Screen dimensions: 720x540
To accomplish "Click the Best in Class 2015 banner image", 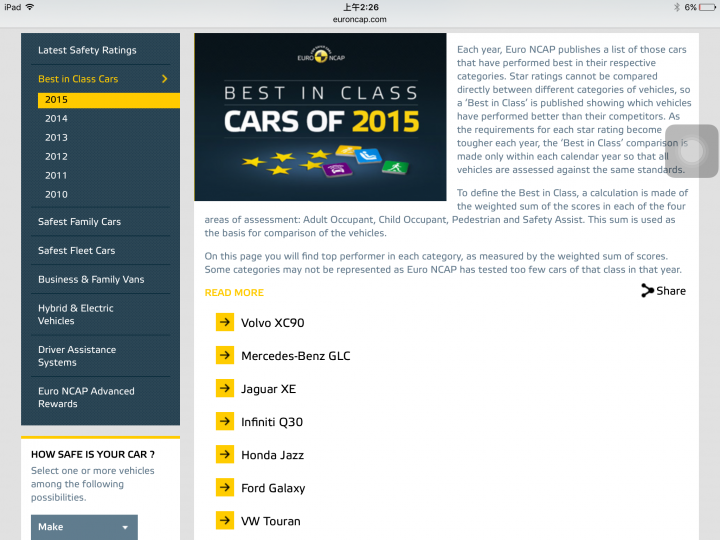I will tap(320, 117).
